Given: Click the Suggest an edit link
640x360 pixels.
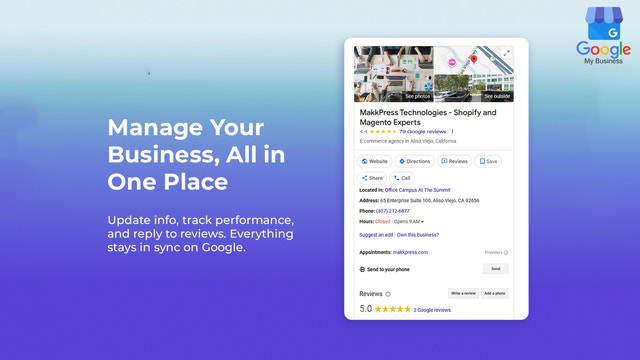Looking at the screenshot, I should point(376,235).
